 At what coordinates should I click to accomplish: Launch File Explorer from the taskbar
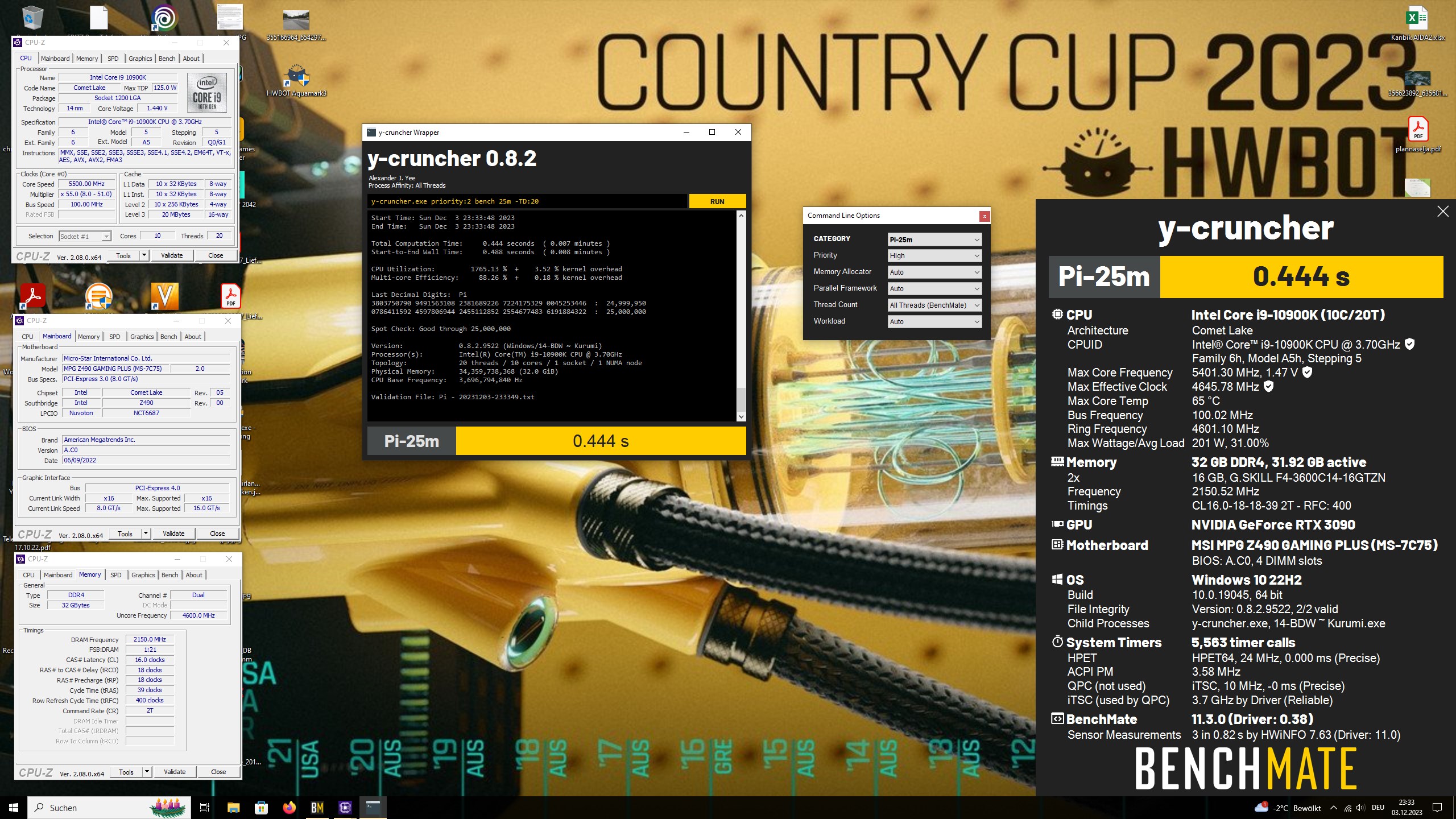point(233,808)
